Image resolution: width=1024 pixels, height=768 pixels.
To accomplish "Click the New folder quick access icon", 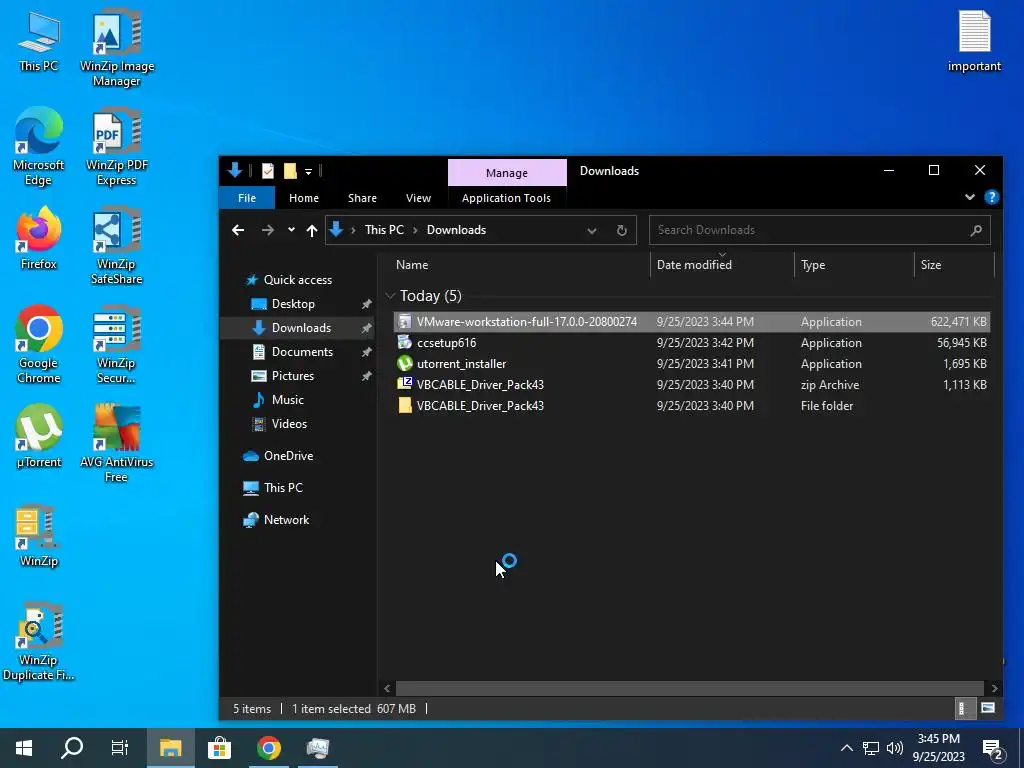I will (x=290, y=171).
